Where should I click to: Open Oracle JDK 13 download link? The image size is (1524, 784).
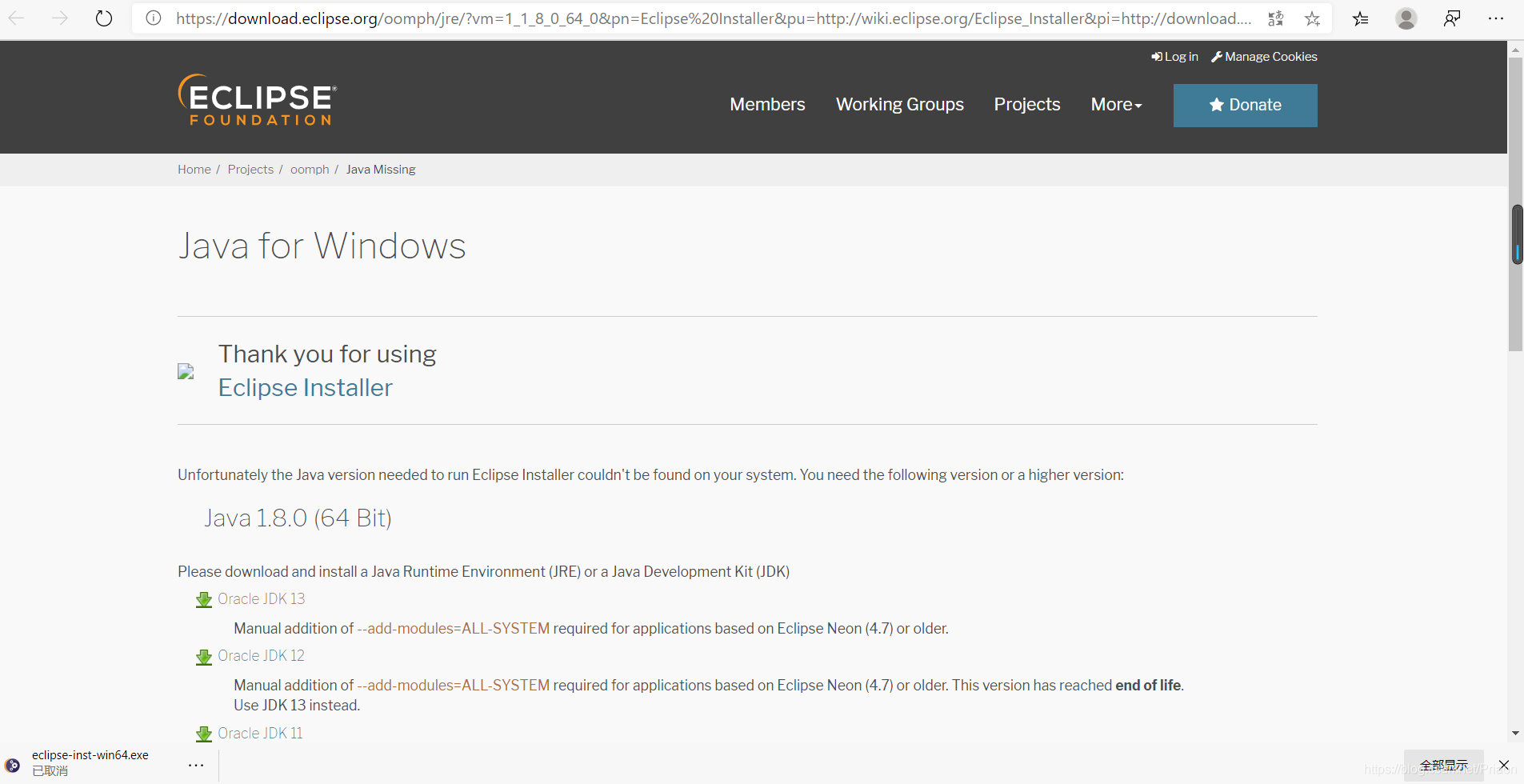pos(261,599)
